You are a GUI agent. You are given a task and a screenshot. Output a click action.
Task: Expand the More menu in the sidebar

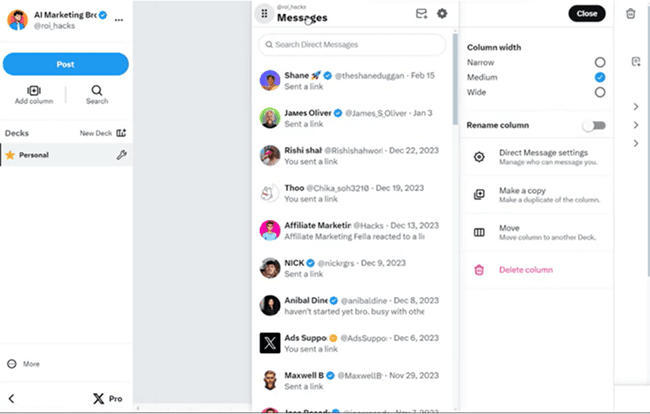point(24,364)
